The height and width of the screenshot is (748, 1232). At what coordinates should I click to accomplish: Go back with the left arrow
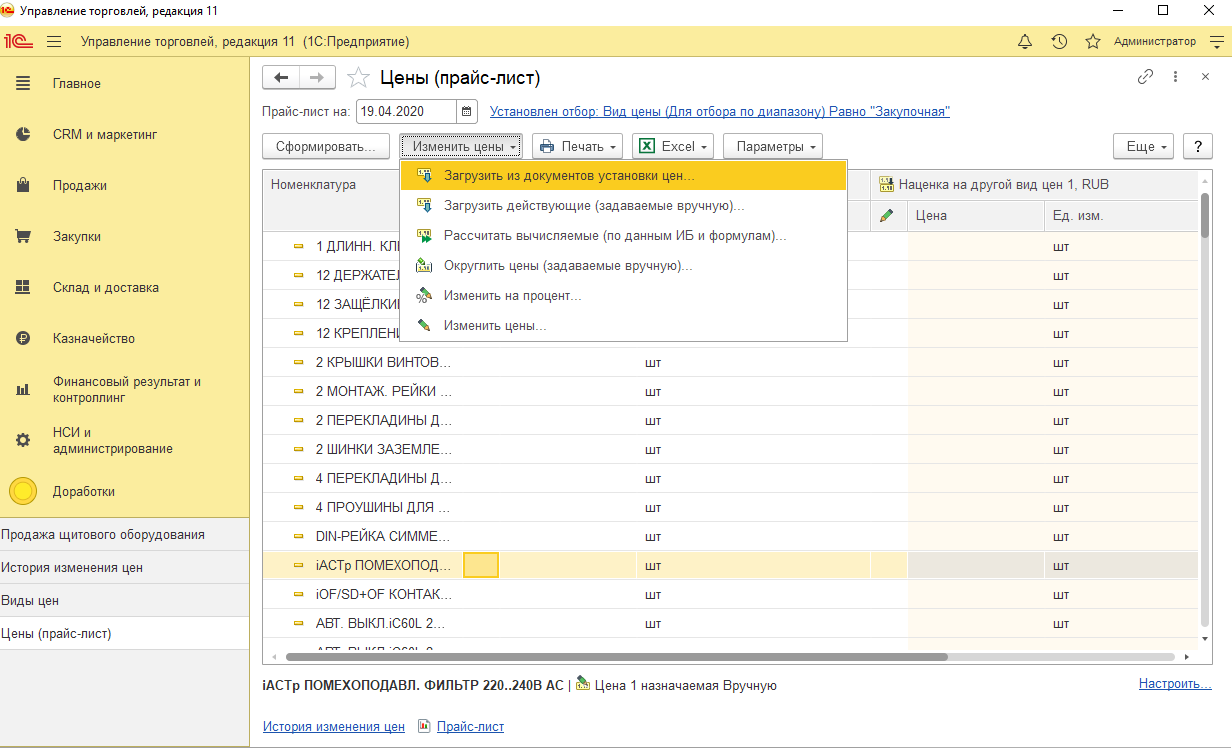pos(280,78)
